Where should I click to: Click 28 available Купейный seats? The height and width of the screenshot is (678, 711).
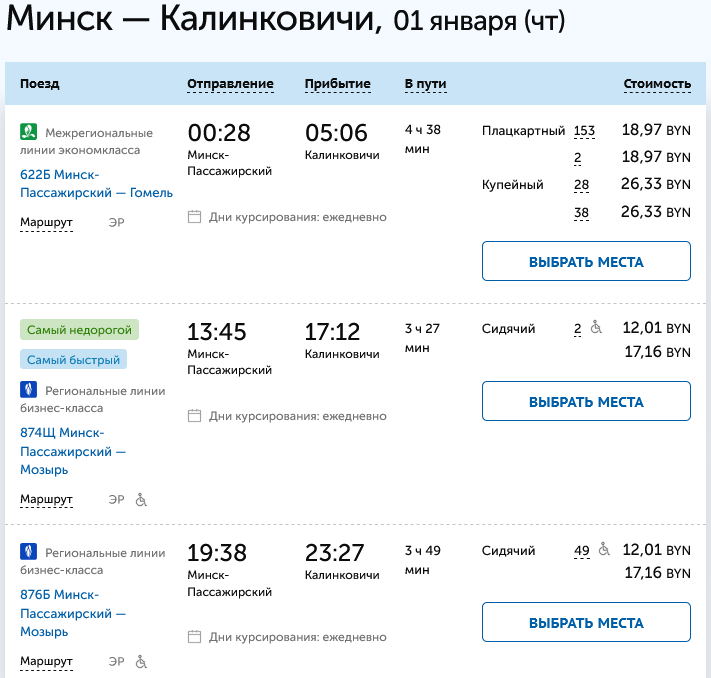pos(581,185)
